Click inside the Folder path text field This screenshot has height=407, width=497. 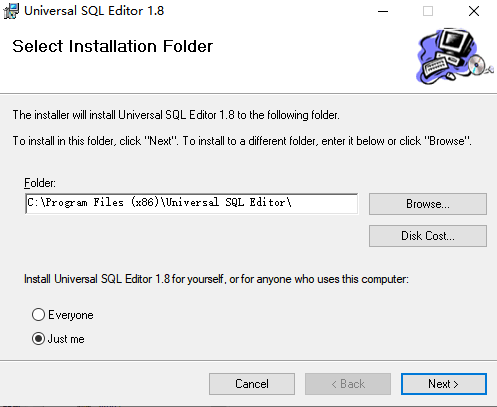pyautogui.click(x=192, y=203)
